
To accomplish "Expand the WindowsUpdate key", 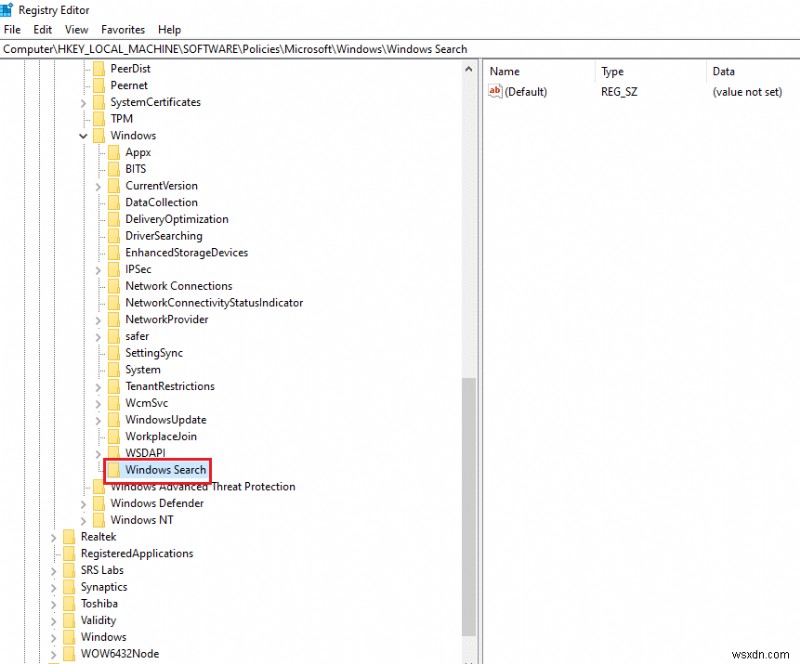I will pyautogui.click(x=98, y=421).
